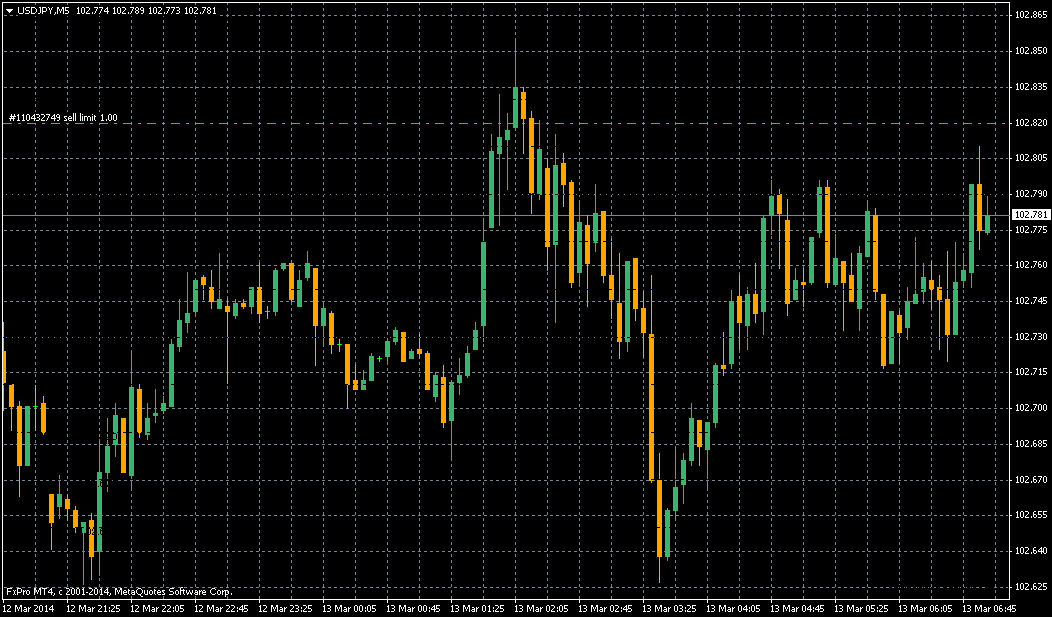Click the 102.820 price scale value
Screen dimensions: 1052x617
pyautogui.click(x=1030, y=122)
